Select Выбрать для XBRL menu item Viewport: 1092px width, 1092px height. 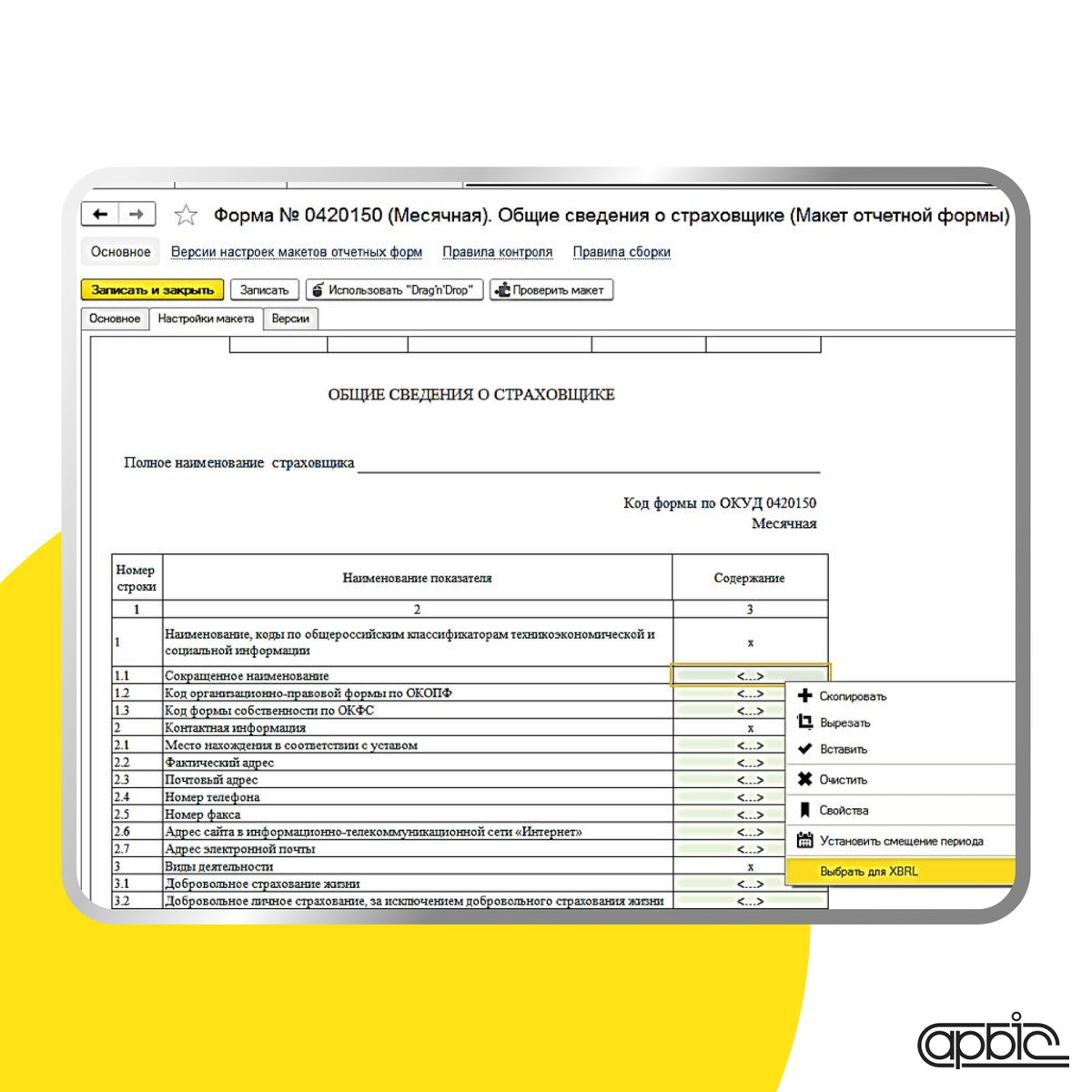pos(900,871)
